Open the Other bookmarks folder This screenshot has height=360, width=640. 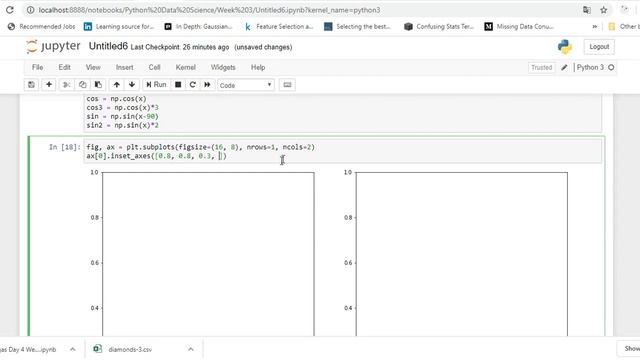pos(623,27)
